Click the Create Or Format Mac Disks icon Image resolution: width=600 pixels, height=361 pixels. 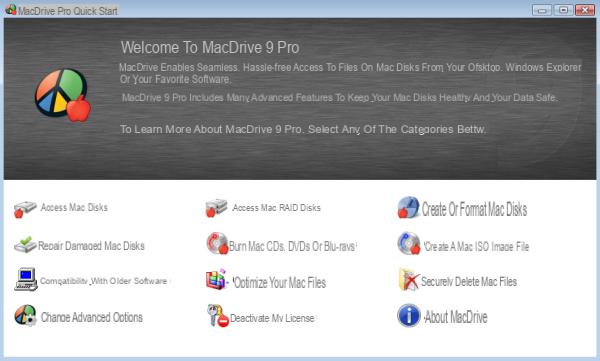point(408,207)
